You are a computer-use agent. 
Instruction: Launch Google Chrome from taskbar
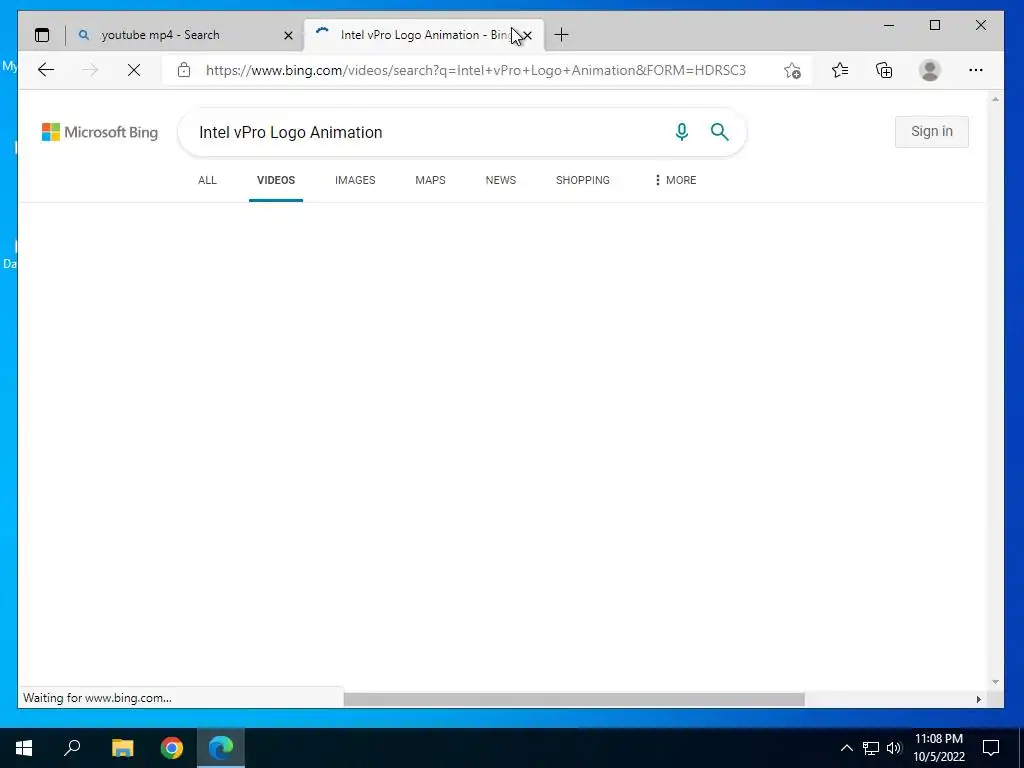[172, 748]
